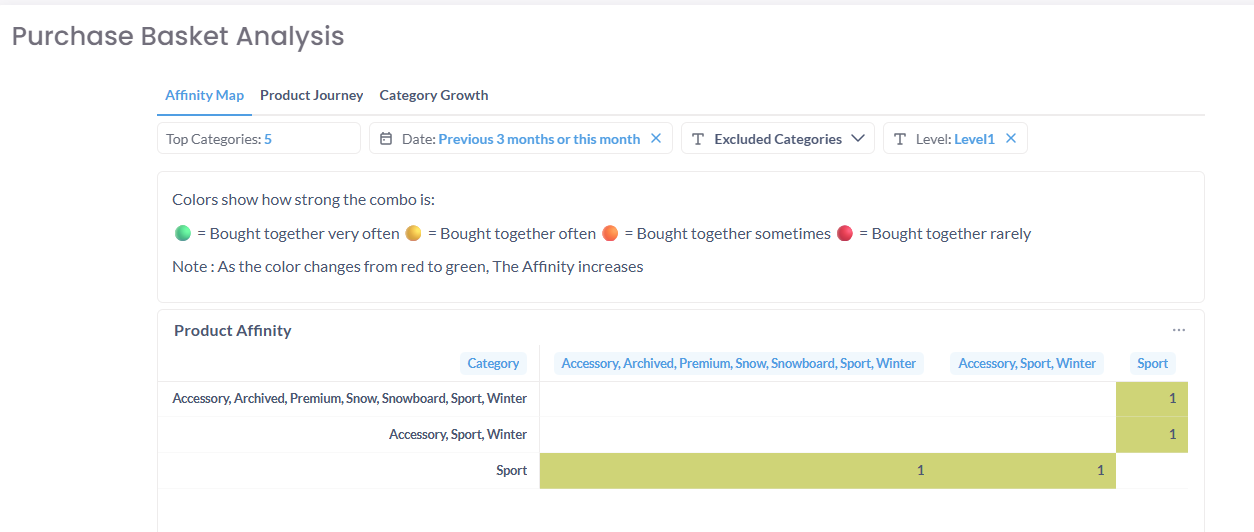Click the Accessory, Sport, Winter row label
Image resolution: width=1254 pixels, height=532 pixels.
457,435
